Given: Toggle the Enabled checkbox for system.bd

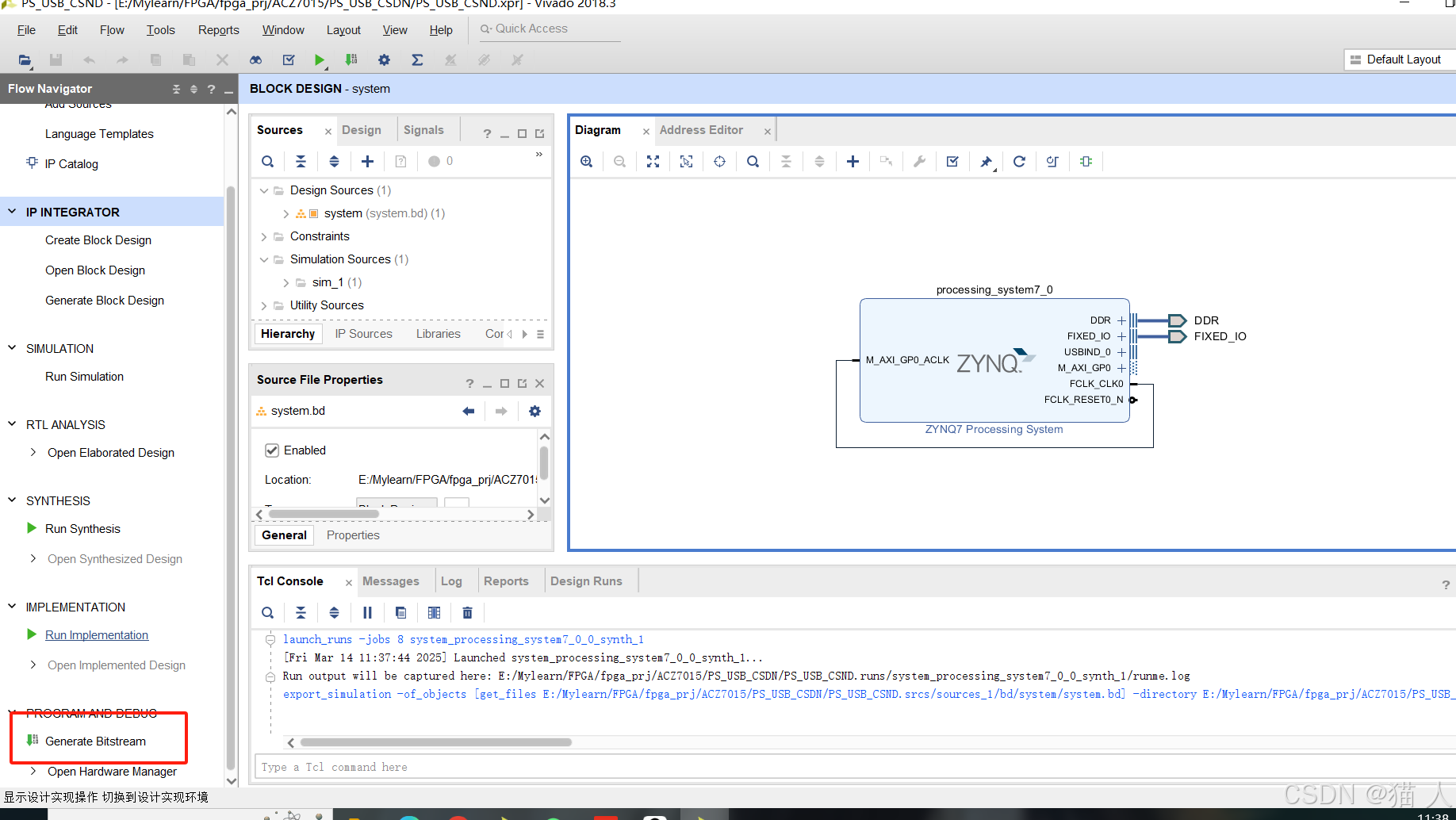Looking at the screenshot, I should (x=272, y=450).
